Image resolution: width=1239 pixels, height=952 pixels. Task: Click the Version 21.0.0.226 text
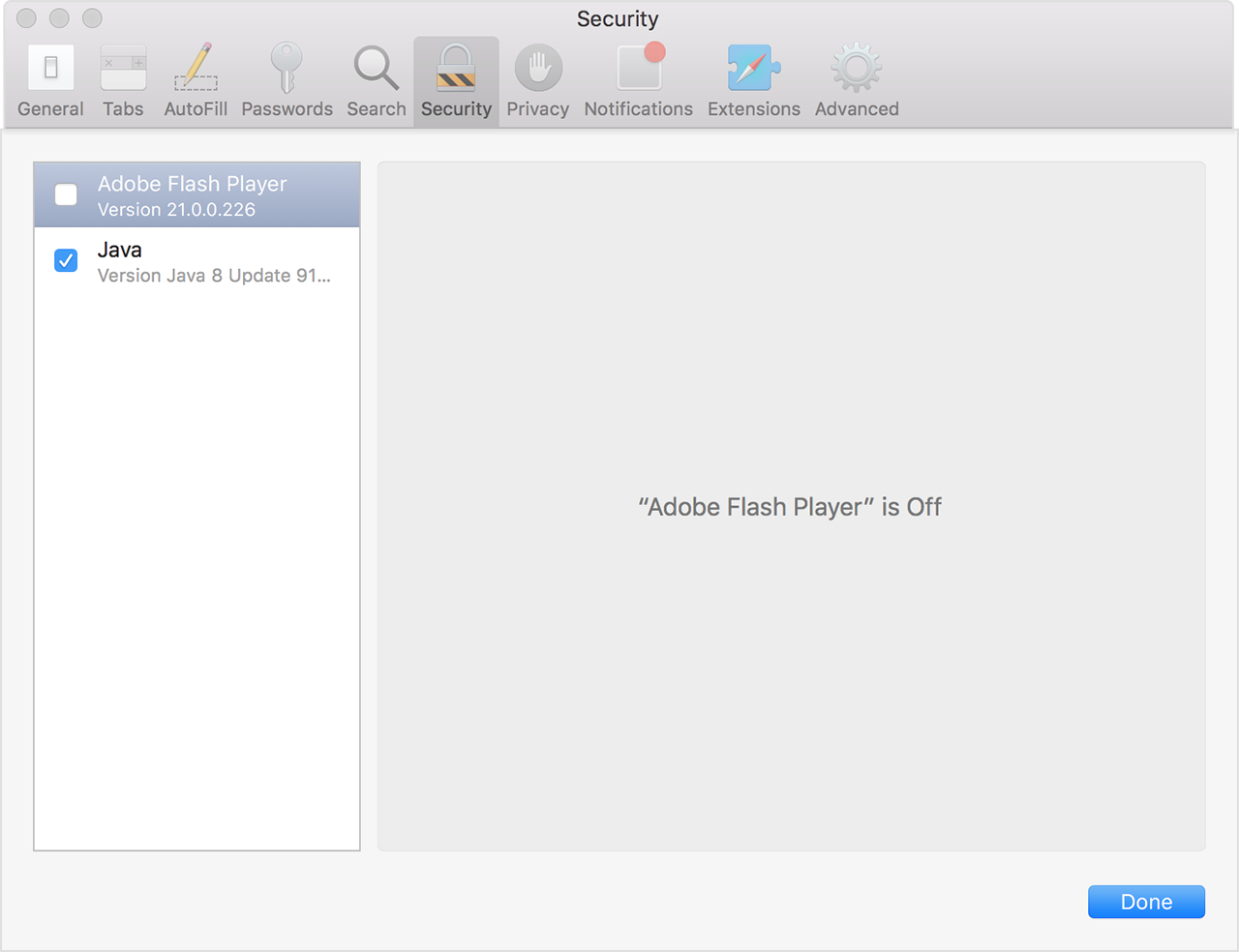tap(176, 210)
